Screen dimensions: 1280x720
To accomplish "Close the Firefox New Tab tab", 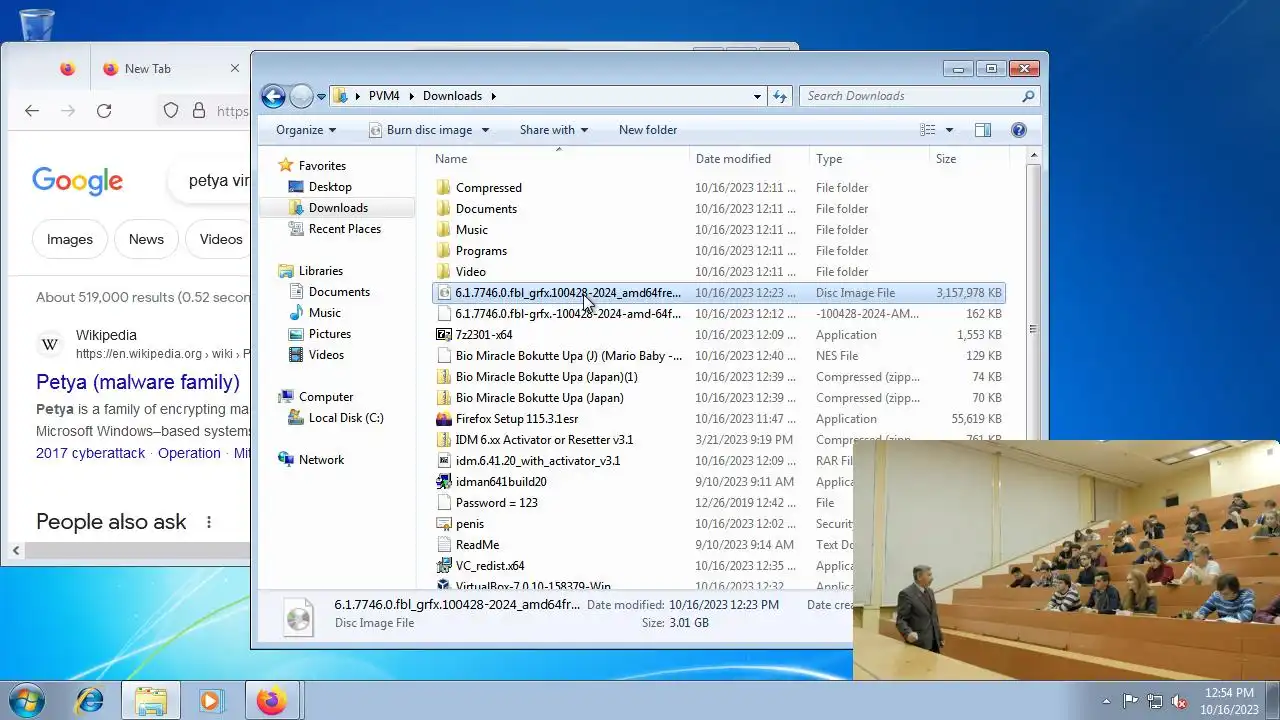I will (235, 68).
